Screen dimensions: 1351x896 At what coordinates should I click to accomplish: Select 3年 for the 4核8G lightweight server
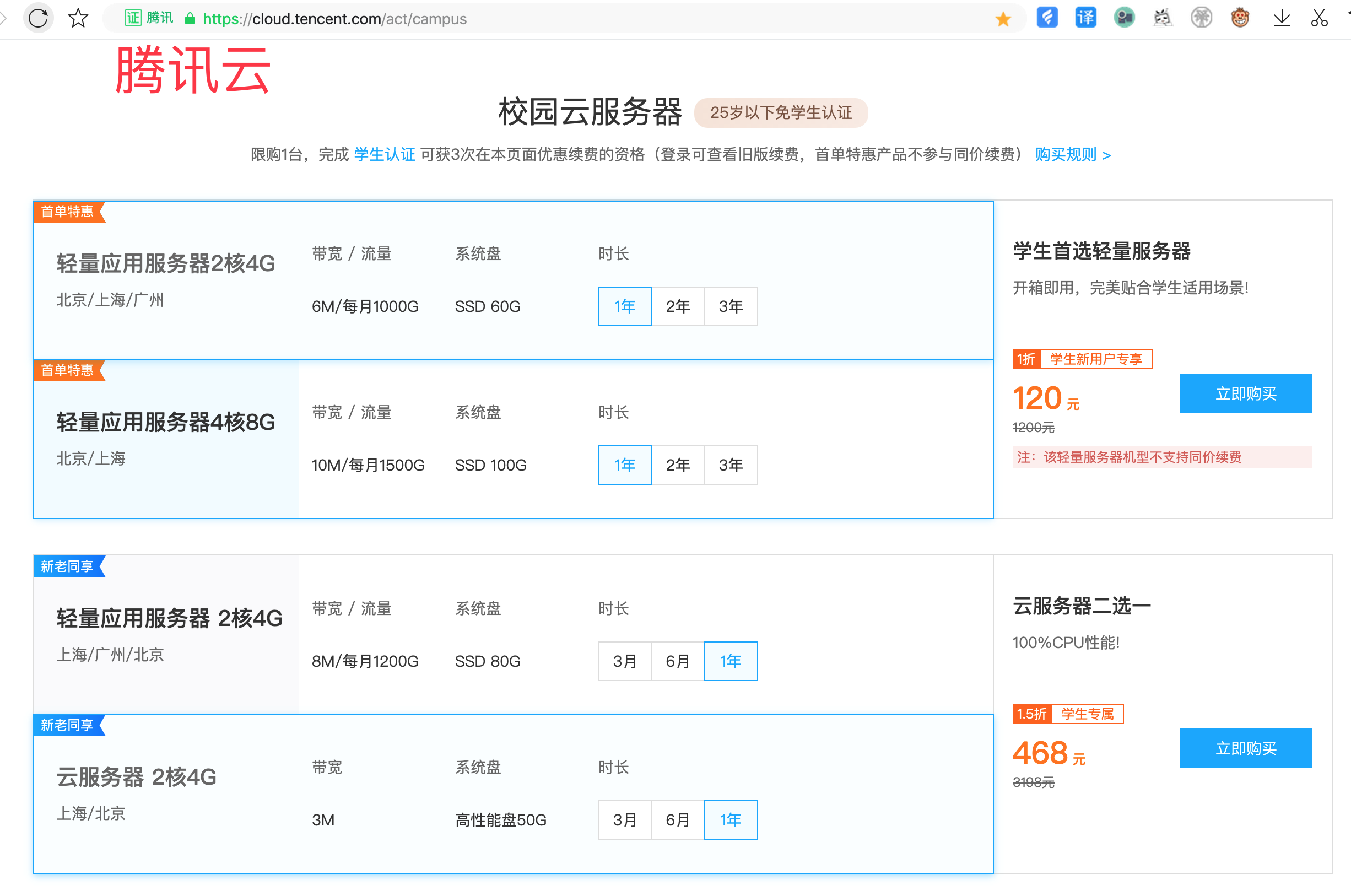pos(731,465)
